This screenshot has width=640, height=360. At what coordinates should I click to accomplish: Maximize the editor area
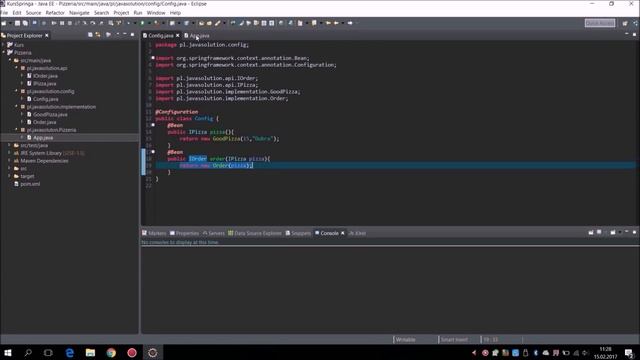click(634, 35)
